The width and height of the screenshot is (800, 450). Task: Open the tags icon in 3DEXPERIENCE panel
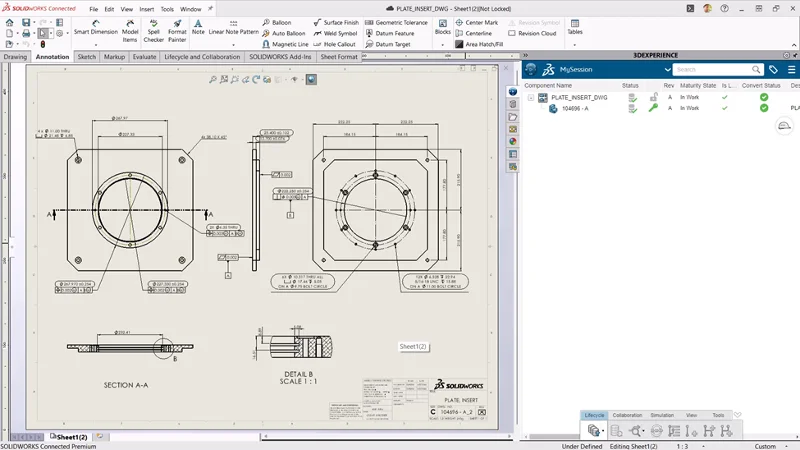pos(773,70)
